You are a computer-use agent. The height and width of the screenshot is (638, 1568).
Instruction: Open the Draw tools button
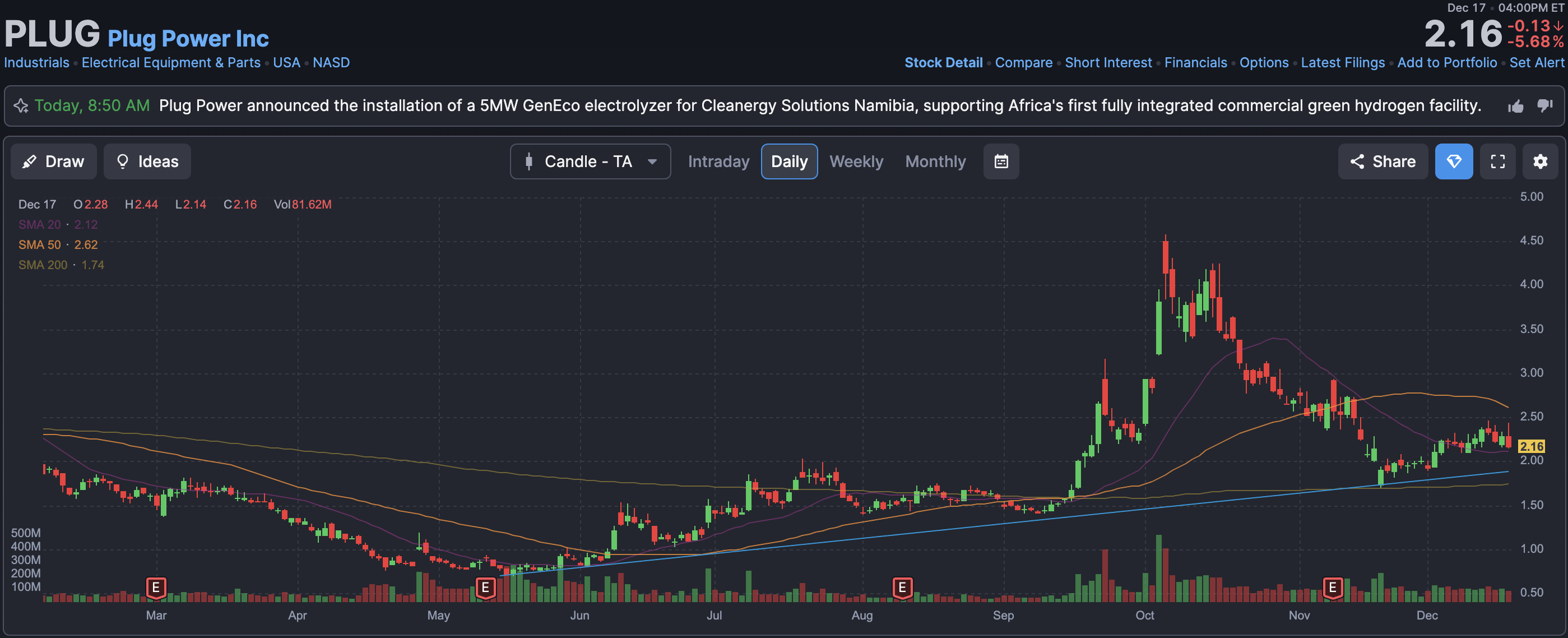[54, 161]
